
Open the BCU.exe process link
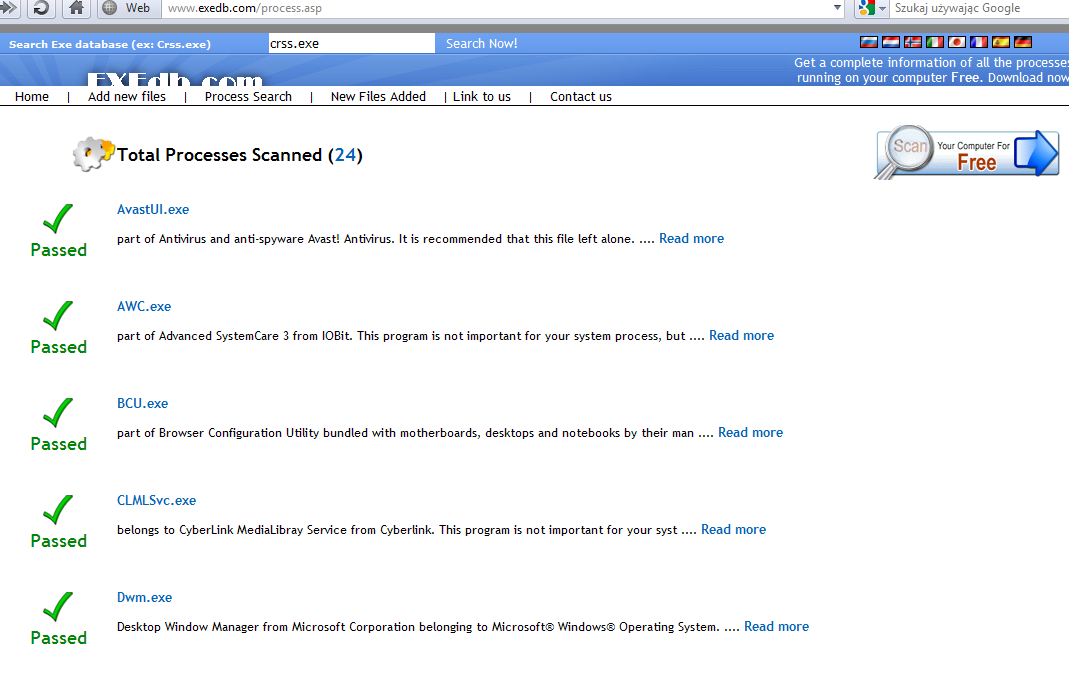[142, 403]
